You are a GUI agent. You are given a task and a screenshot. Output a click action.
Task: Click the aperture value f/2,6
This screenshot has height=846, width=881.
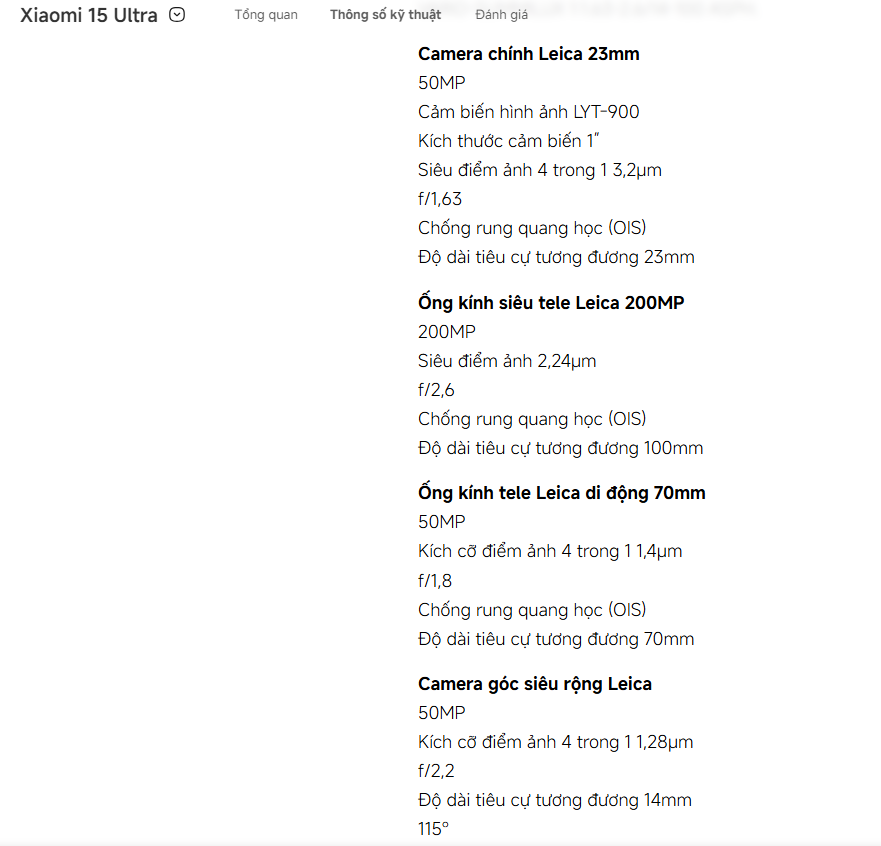[436, 390]
